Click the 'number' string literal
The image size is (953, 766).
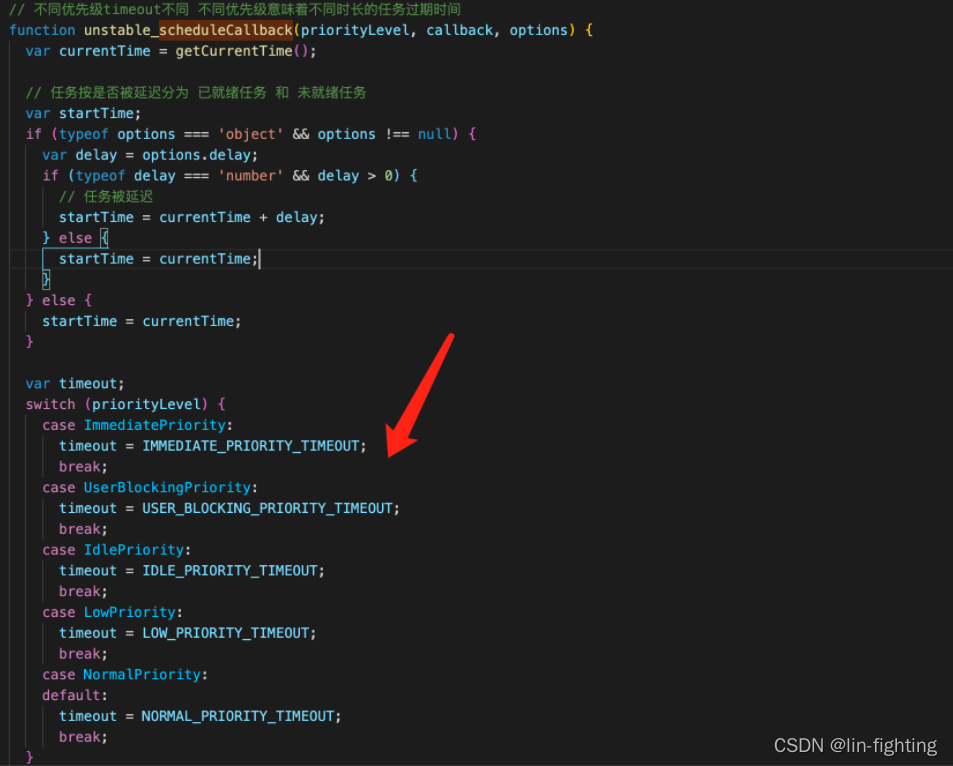[x=250, y=176]
